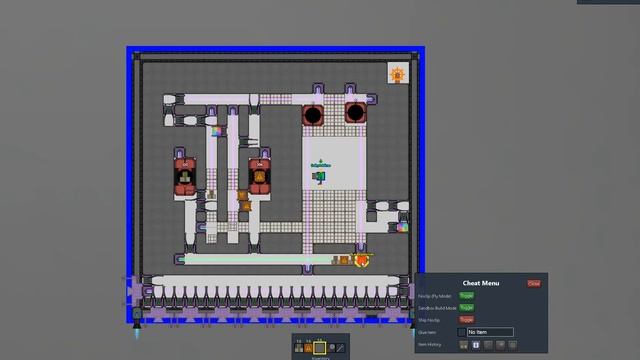Click the right black circular machine in the red frame

point(356,112)
